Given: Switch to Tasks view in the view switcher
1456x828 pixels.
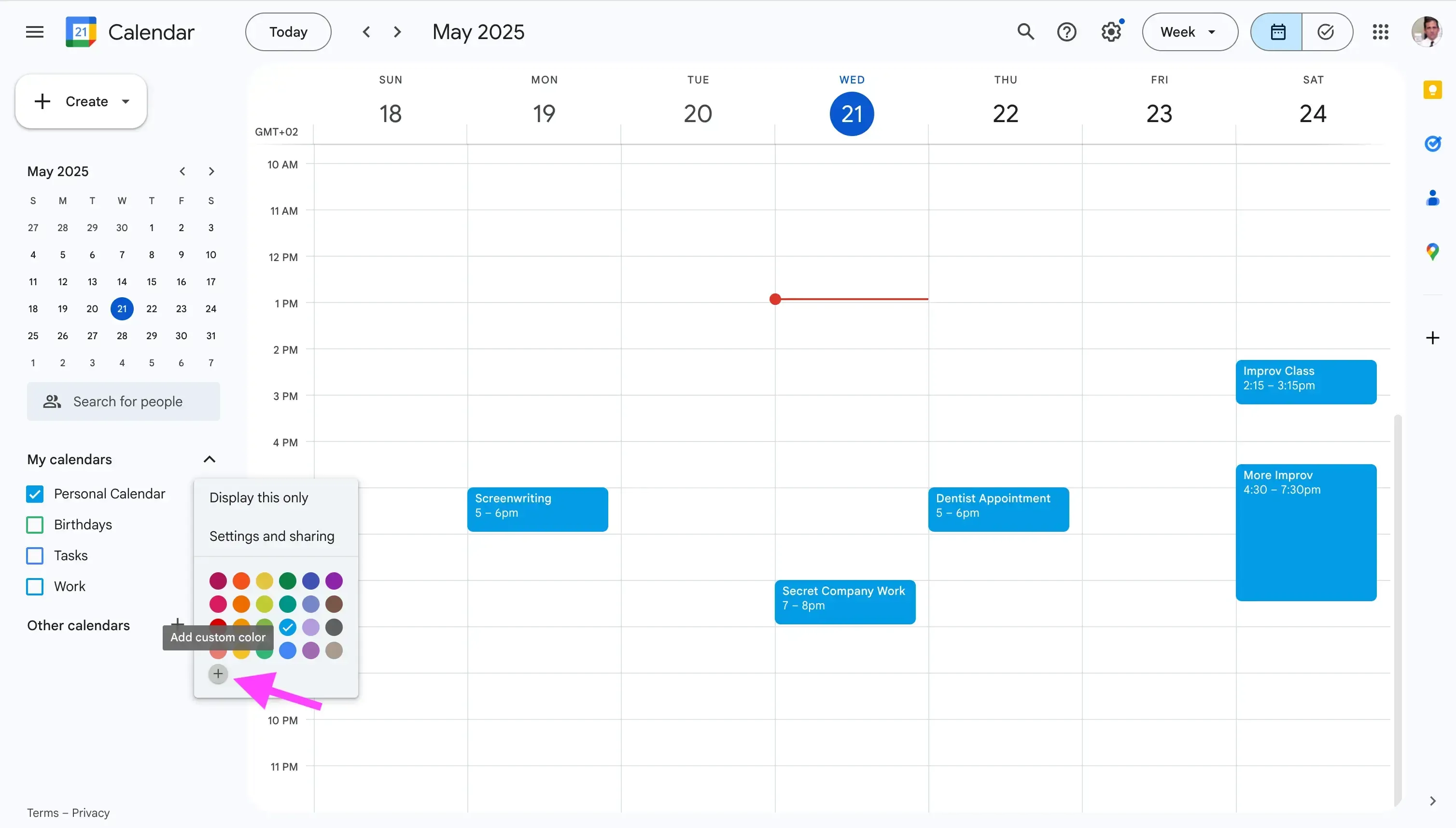Looking at the screenshot, I should (1326, 31).
